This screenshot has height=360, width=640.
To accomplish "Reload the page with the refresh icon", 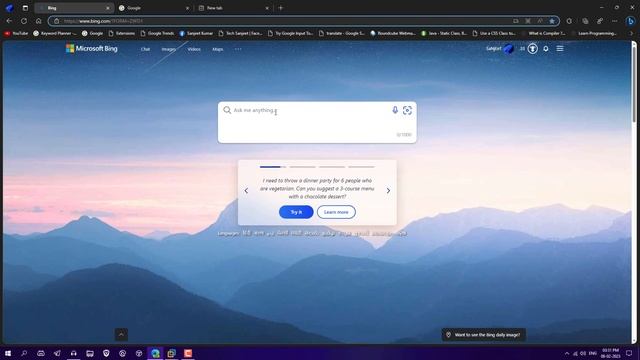I will click(x=24, y=21).
